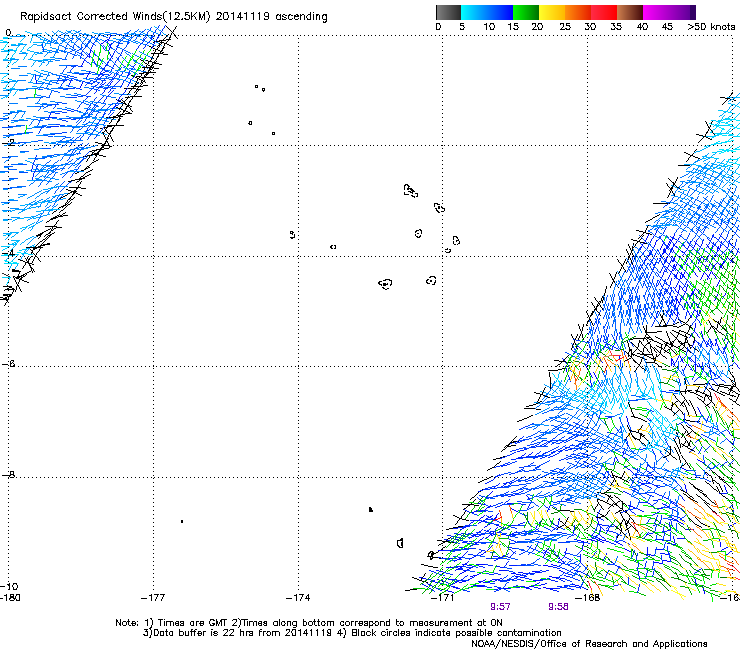
Task: Click the purple time stamp '9:58'
Action: [558, 607]
